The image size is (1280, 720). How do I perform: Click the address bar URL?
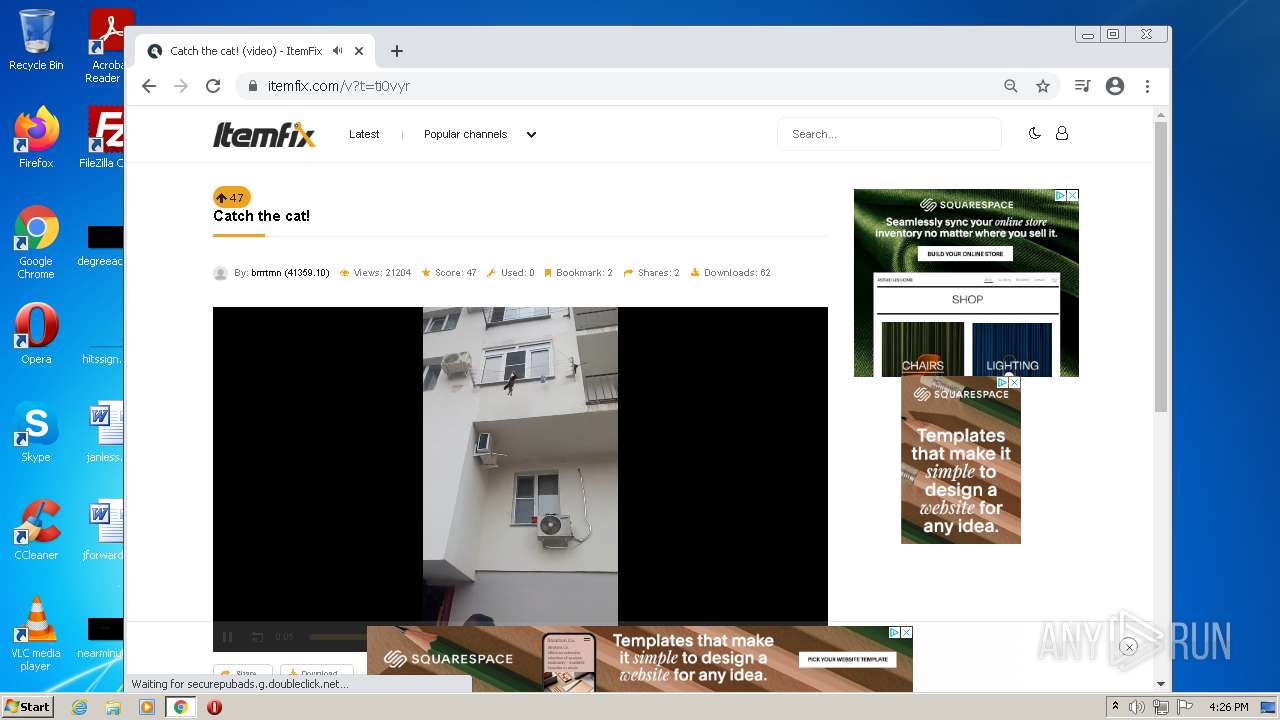pyautogui.click(x=339, y=86)
